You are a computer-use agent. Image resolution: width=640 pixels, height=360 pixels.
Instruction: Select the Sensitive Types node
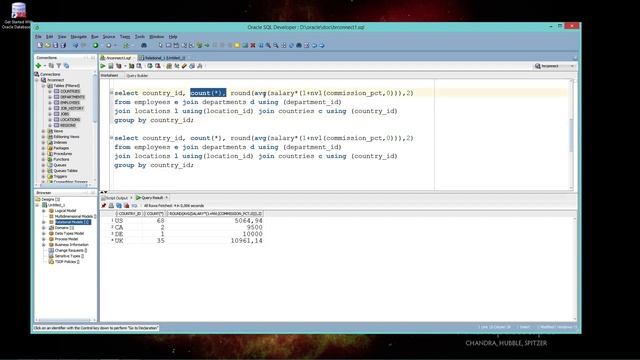69,256
